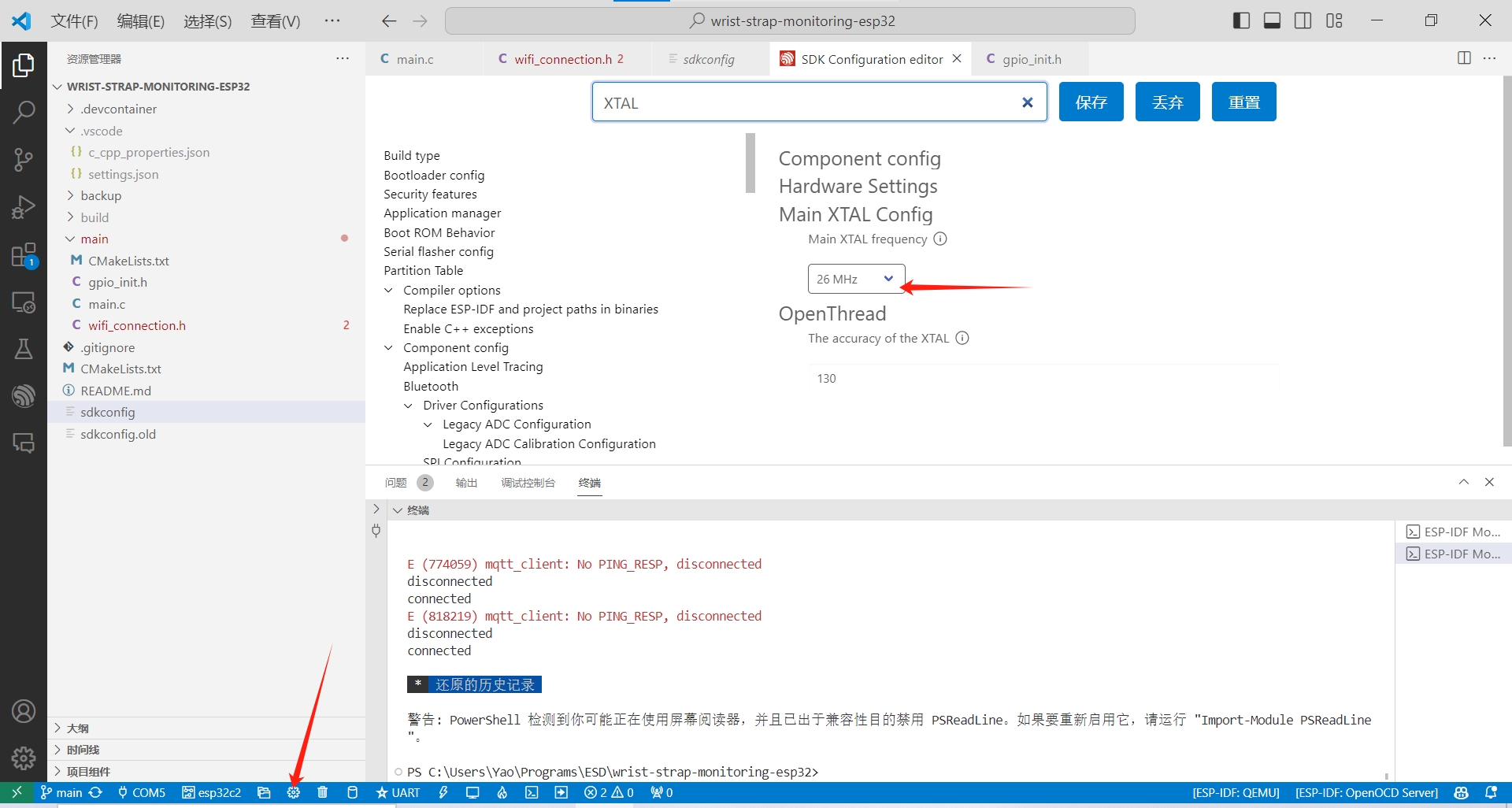Screen dimensions: 1512x808
Task: Select the COM5 serial port in status bar
Action: click(142, 792)
